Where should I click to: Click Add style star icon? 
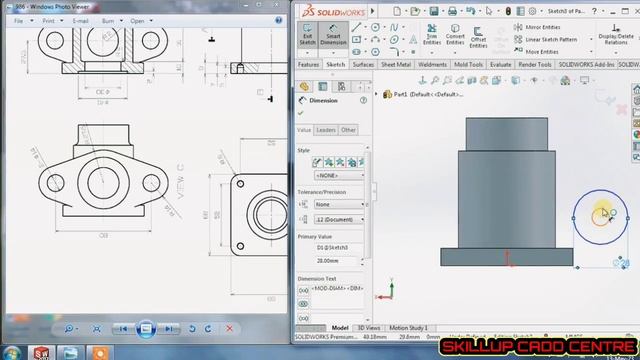[329, 162]
